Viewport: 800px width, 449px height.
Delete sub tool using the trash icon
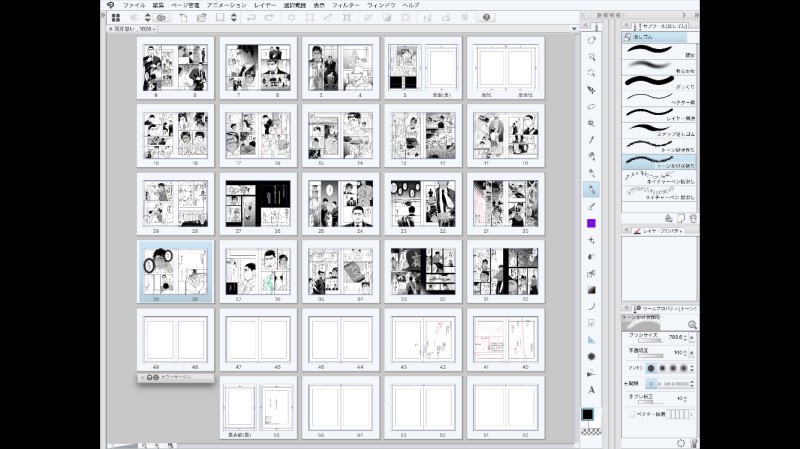pos(693,218)
